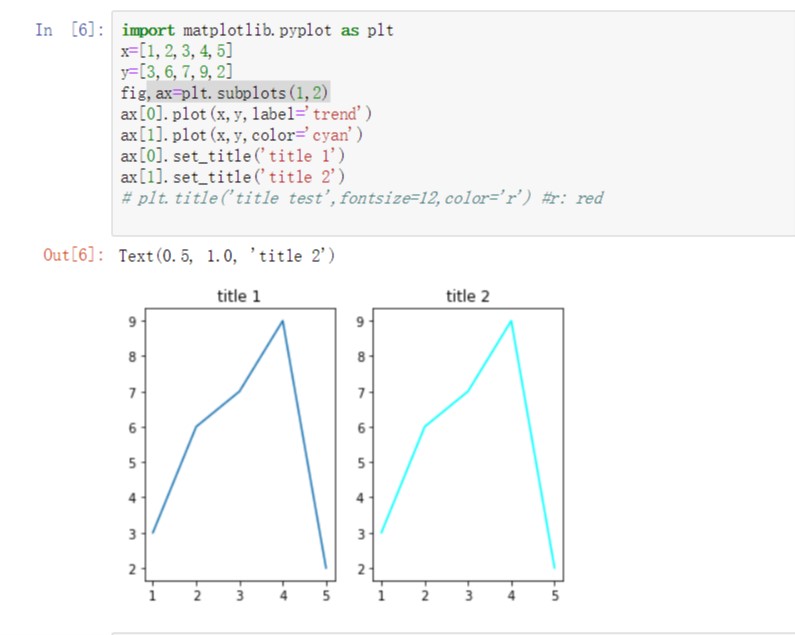Click the x=[1,2,3,4,5] code line
This screenshot has height=635, width=795.
pyautogui.click(x=176, y=51)
